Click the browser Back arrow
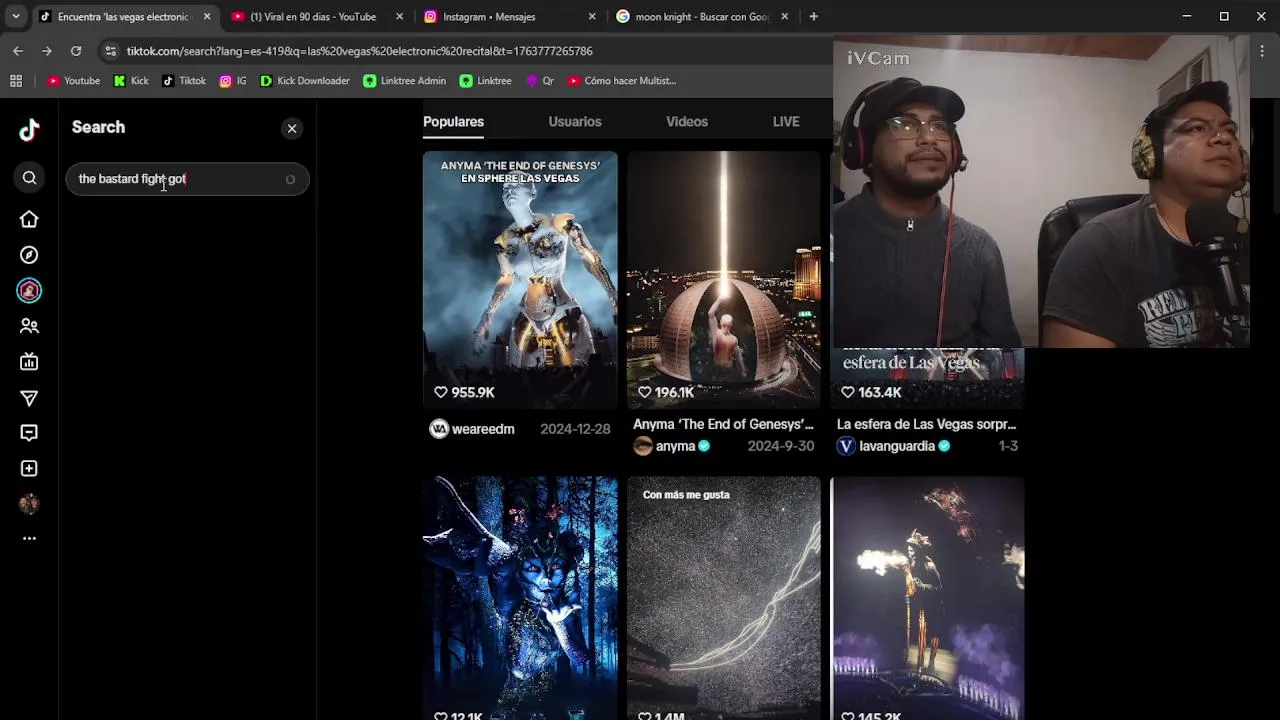1280x720 pixels. pos(18,51)
